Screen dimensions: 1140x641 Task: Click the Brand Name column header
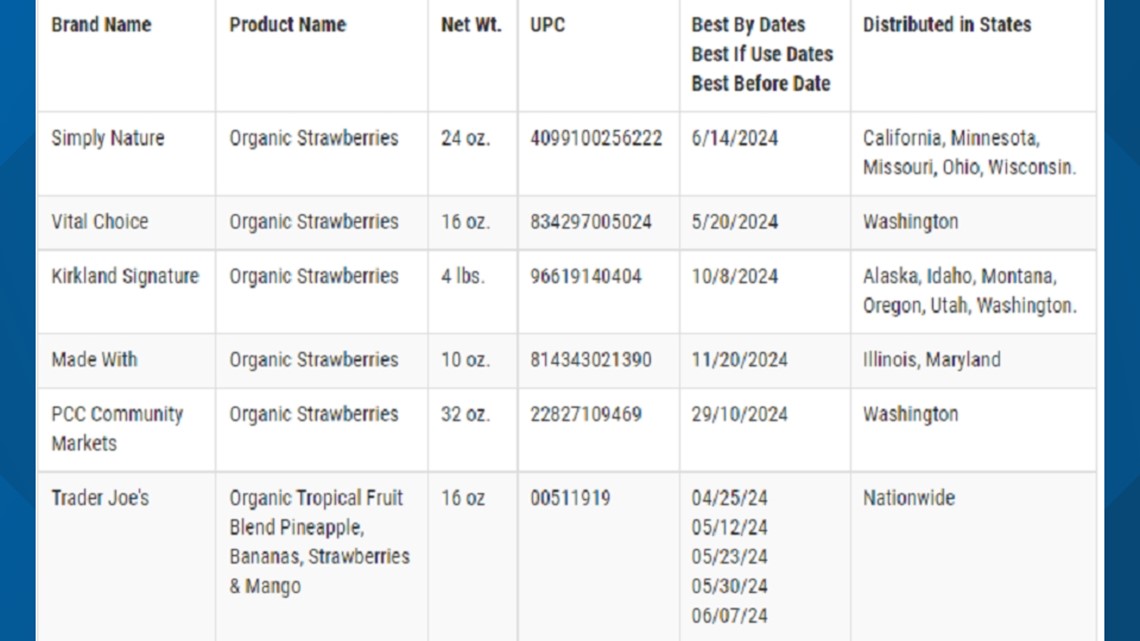[x=101, y=24]
